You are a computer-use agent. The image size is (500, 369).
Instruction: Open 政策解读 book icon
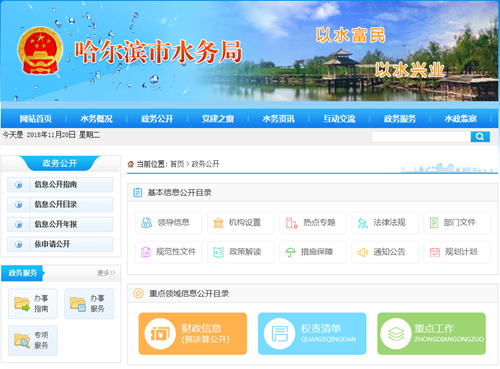[218, 252]
